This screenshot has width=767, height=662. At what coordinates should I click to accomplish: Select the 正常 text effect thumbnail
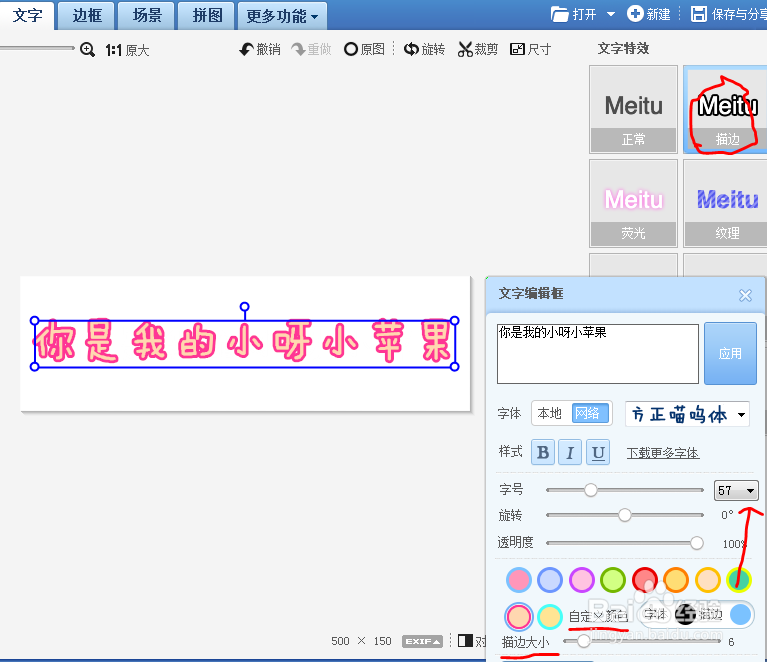[x=633, y=110]
